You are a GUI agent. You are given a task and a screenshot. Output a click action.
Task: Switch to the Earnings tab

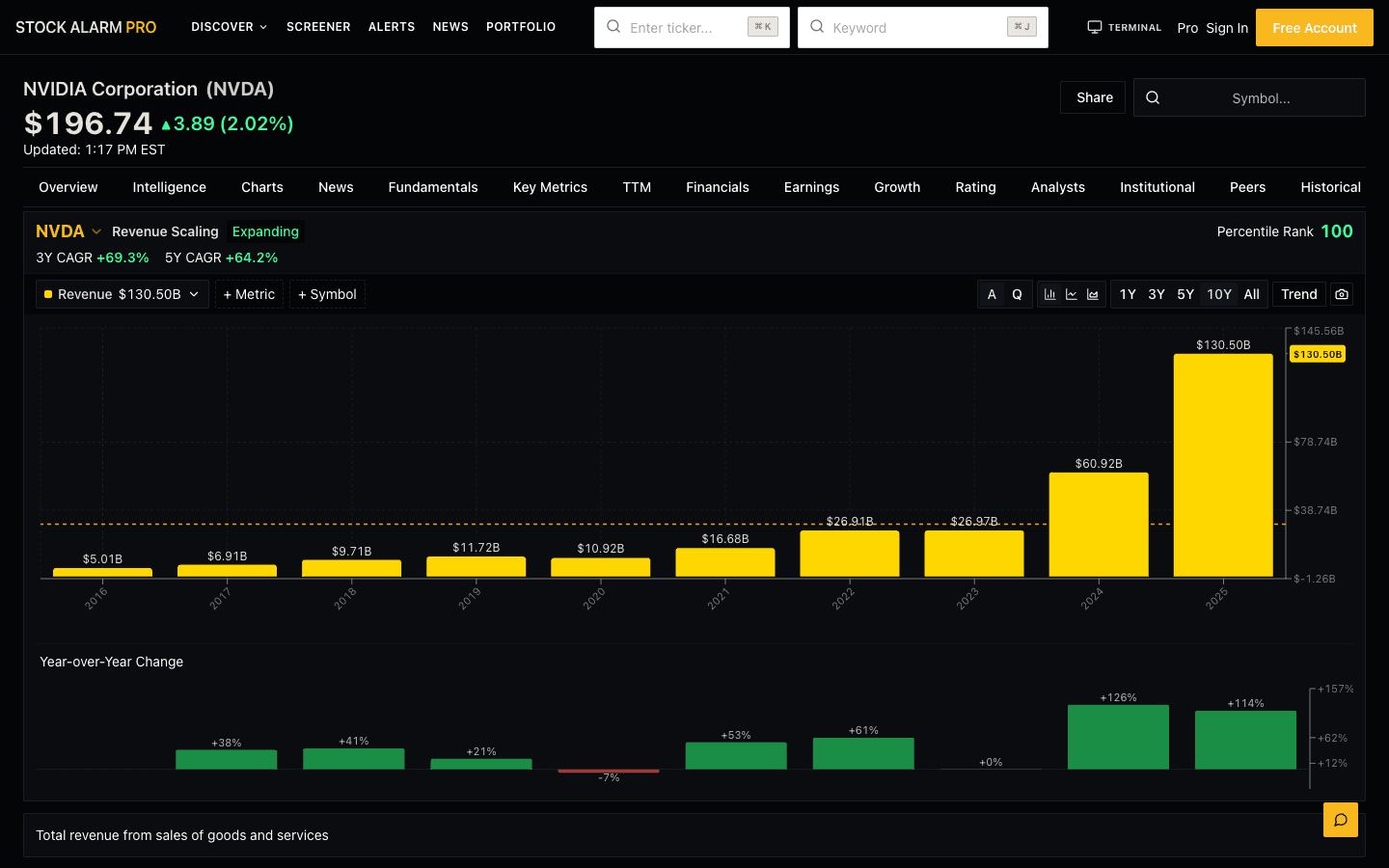(811, 187)
